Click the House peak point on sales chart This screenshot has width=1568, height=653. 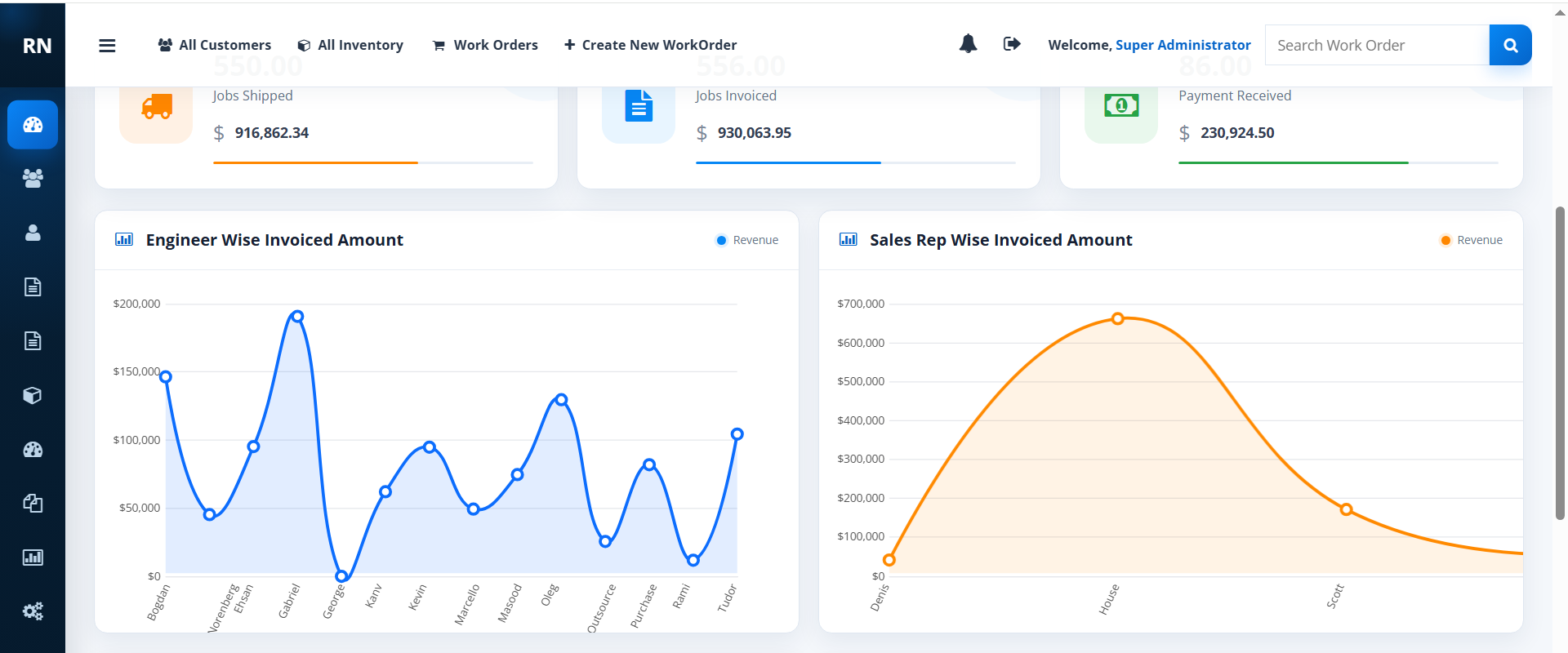tap(1117, 319)
